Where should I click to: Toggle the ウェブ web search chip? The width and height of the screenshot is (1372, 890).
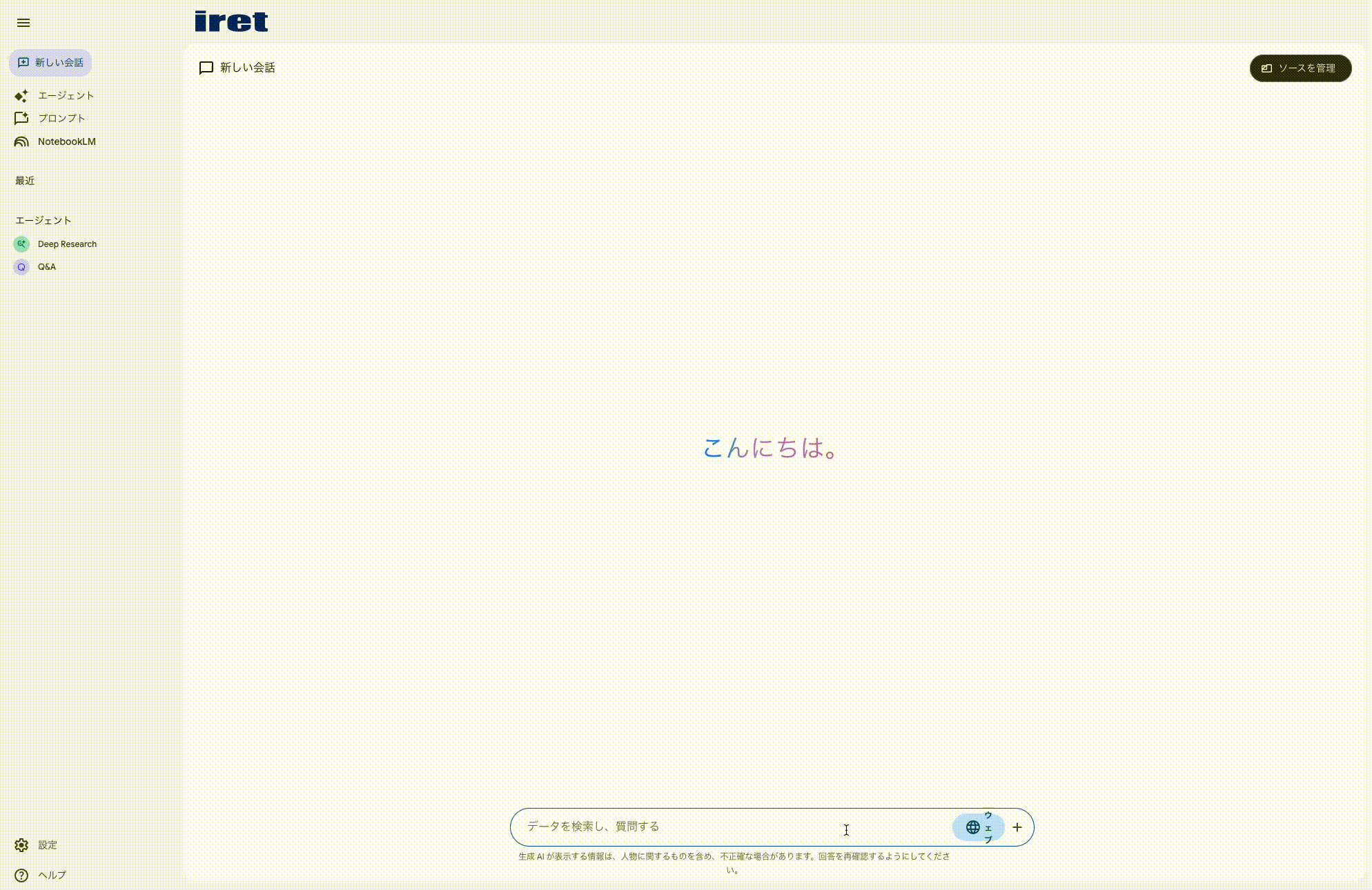[979, 827]
